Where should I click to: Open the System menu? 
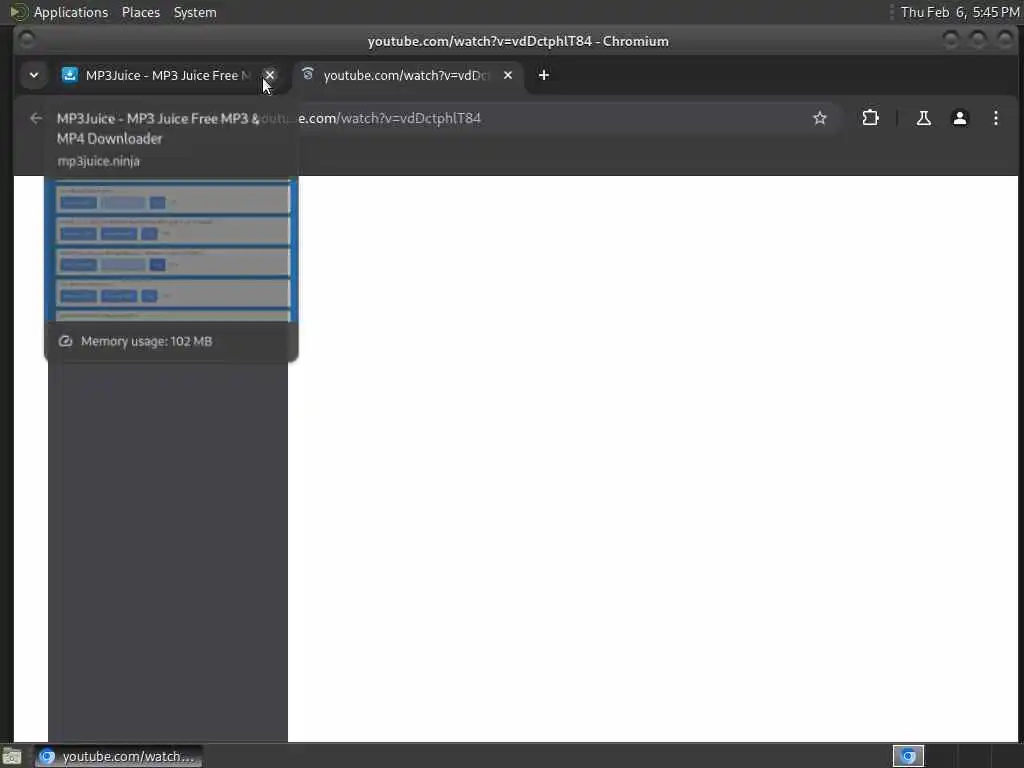(195, 12)
